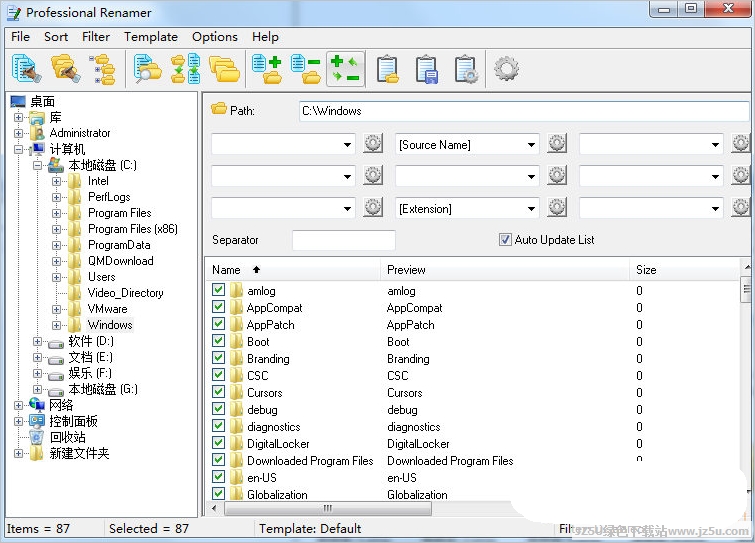
Task: Click the Size column header
Action: 684,270
